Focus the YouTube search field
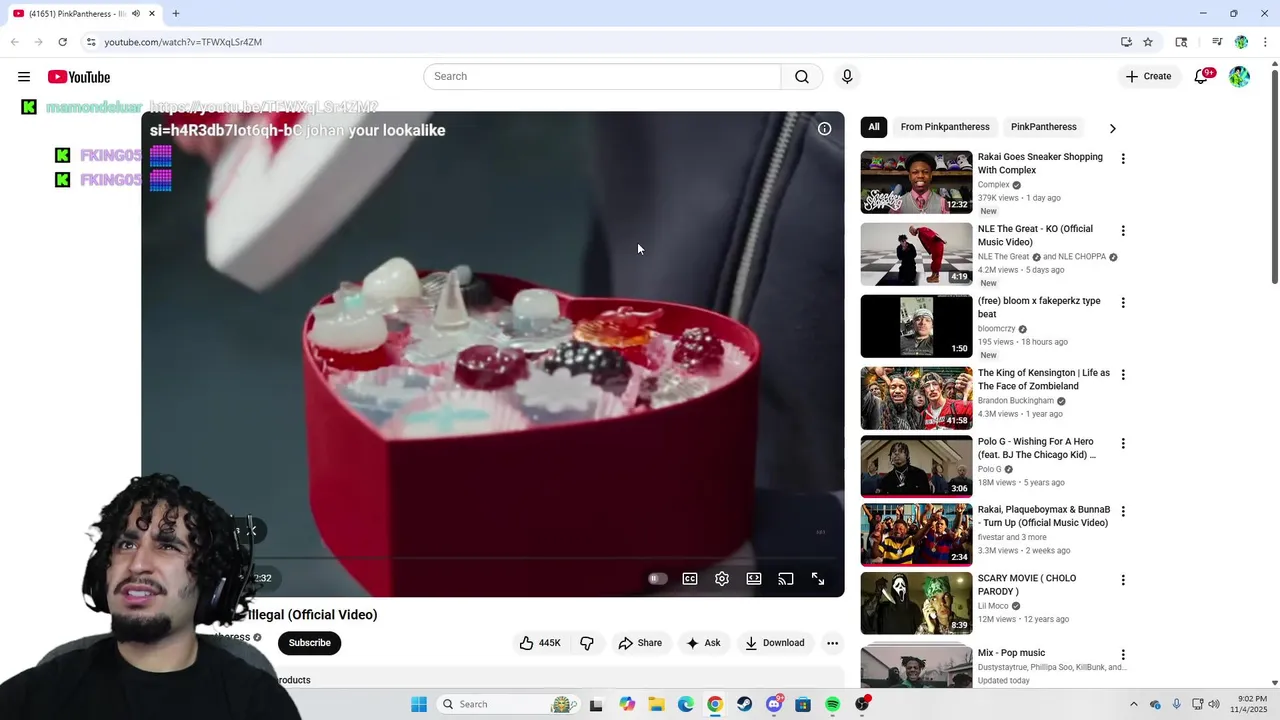Viewport: 1280px width, 720px height. click(602, 77)
